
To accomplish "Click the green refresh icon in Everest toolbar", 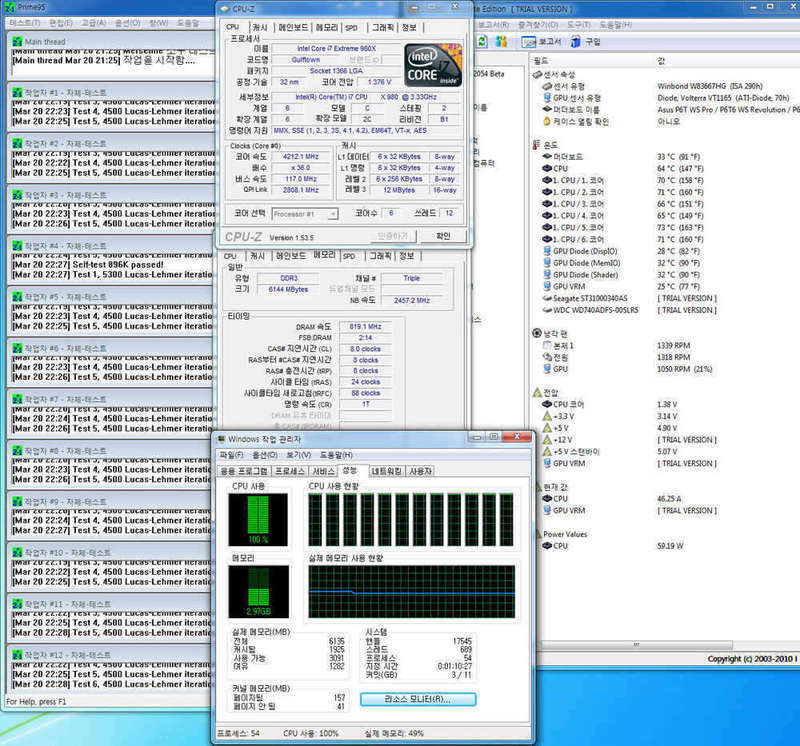I will (x=482, y=41).
